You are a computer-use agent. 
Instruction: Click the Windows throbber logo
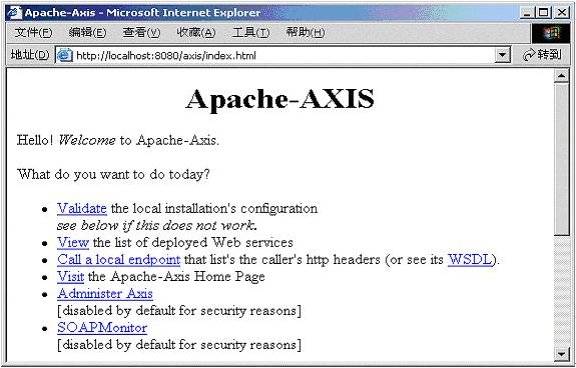point(551,34)
